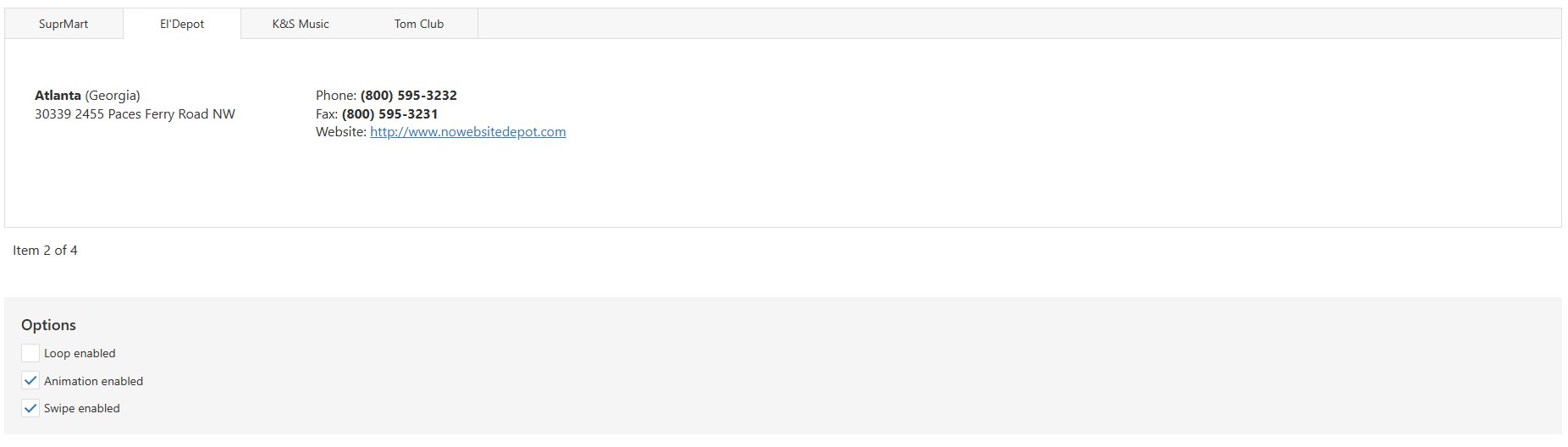Select the El'Depot tab
This screenshot has height=447, width=1568.
coord(182,24)
